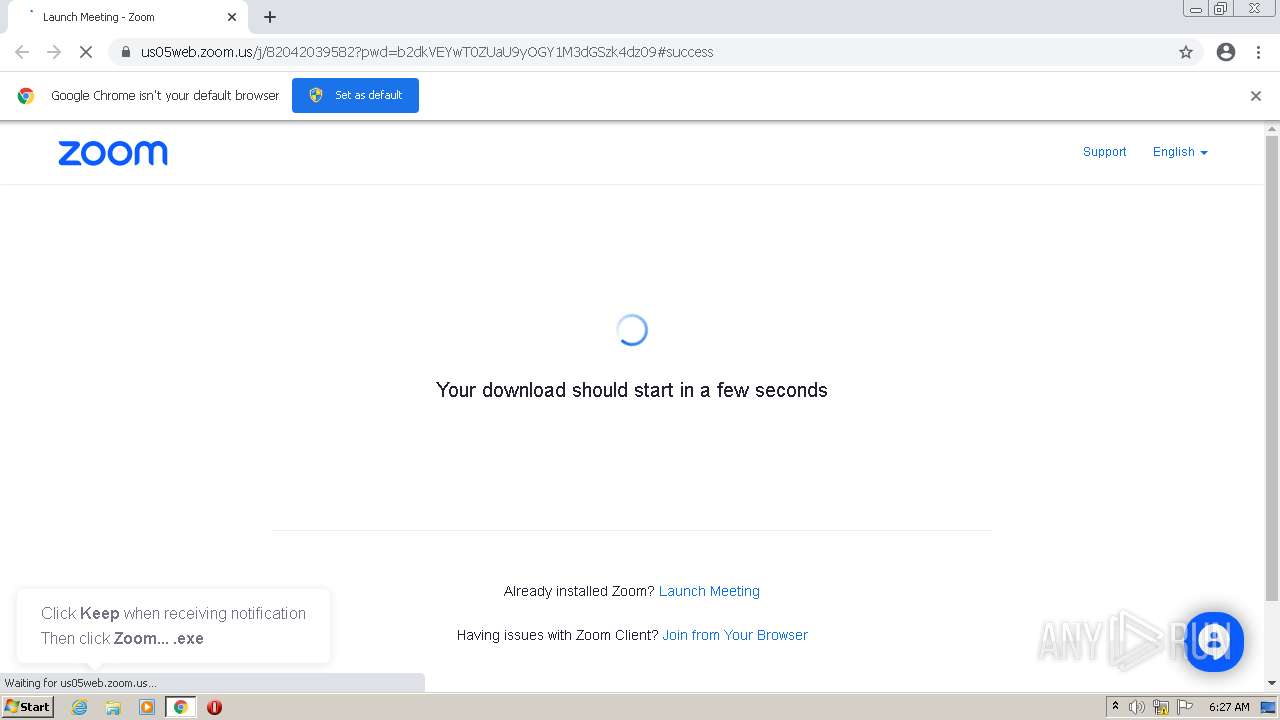Click the 'Your download should start' text

tap(632, 390)
